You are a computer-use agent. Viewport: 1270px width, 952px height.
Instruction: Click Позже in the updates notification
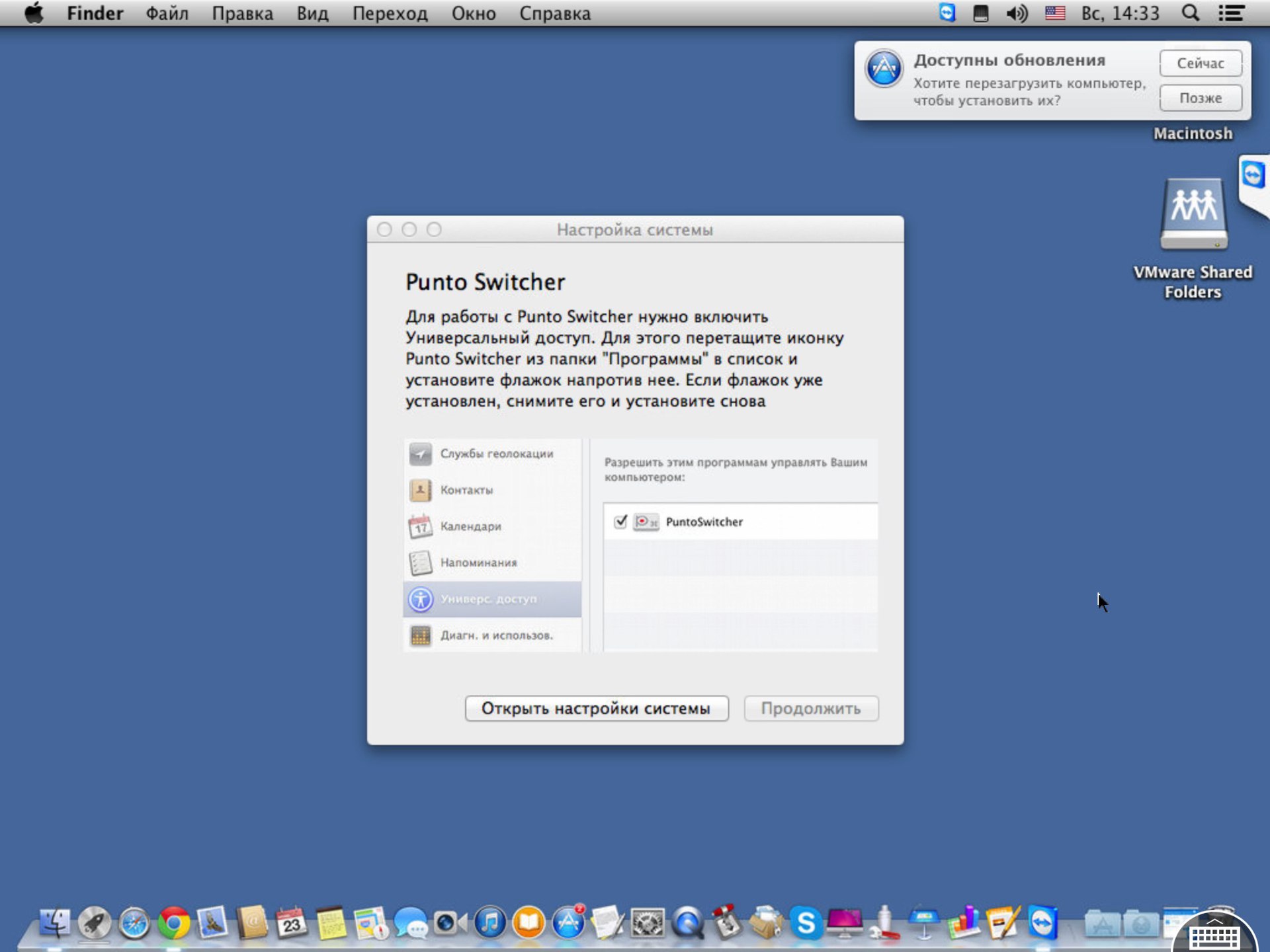(1201, 98)
